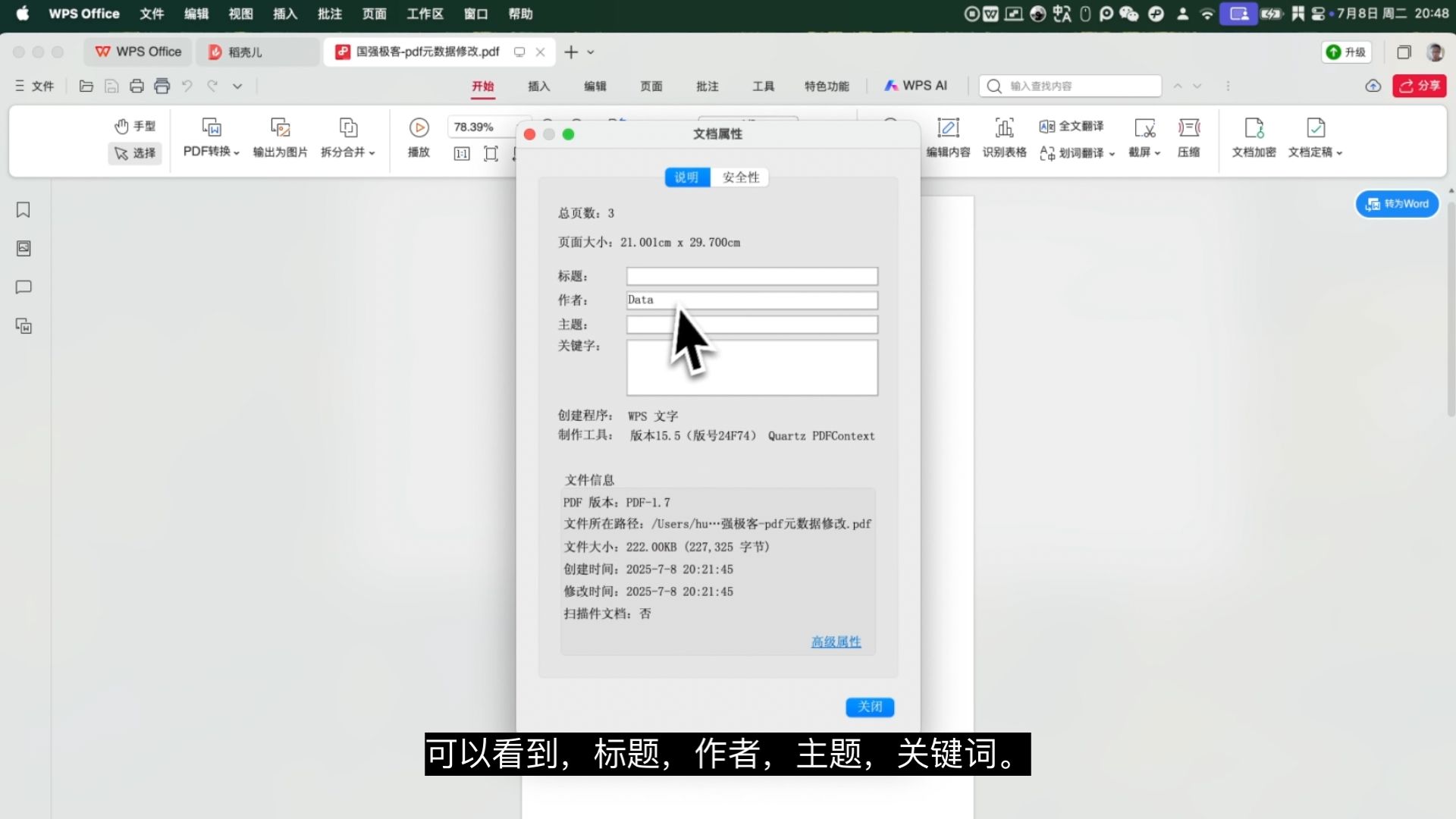Open the 插入 ribbon tab
1456x819 pixels.
click(x=538, y=86)
